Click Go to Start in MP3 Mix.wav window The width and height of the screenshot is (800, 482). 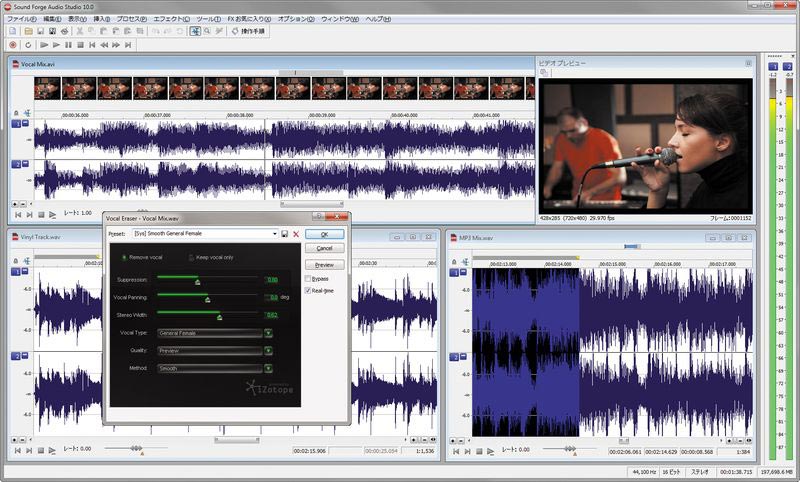[x=456, y=451]
